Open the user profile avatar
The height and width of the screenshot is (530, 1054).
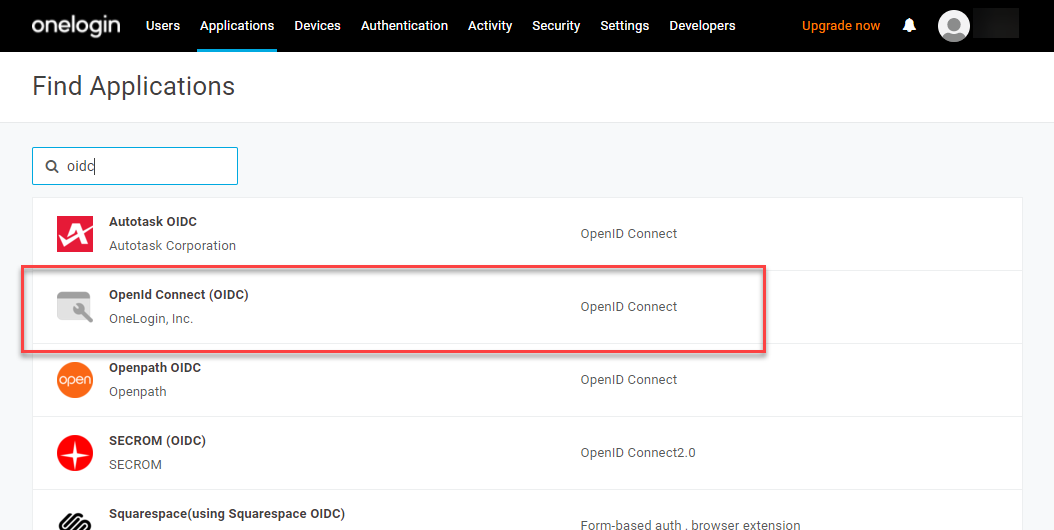pyautogui.click(x=954, y=26)
